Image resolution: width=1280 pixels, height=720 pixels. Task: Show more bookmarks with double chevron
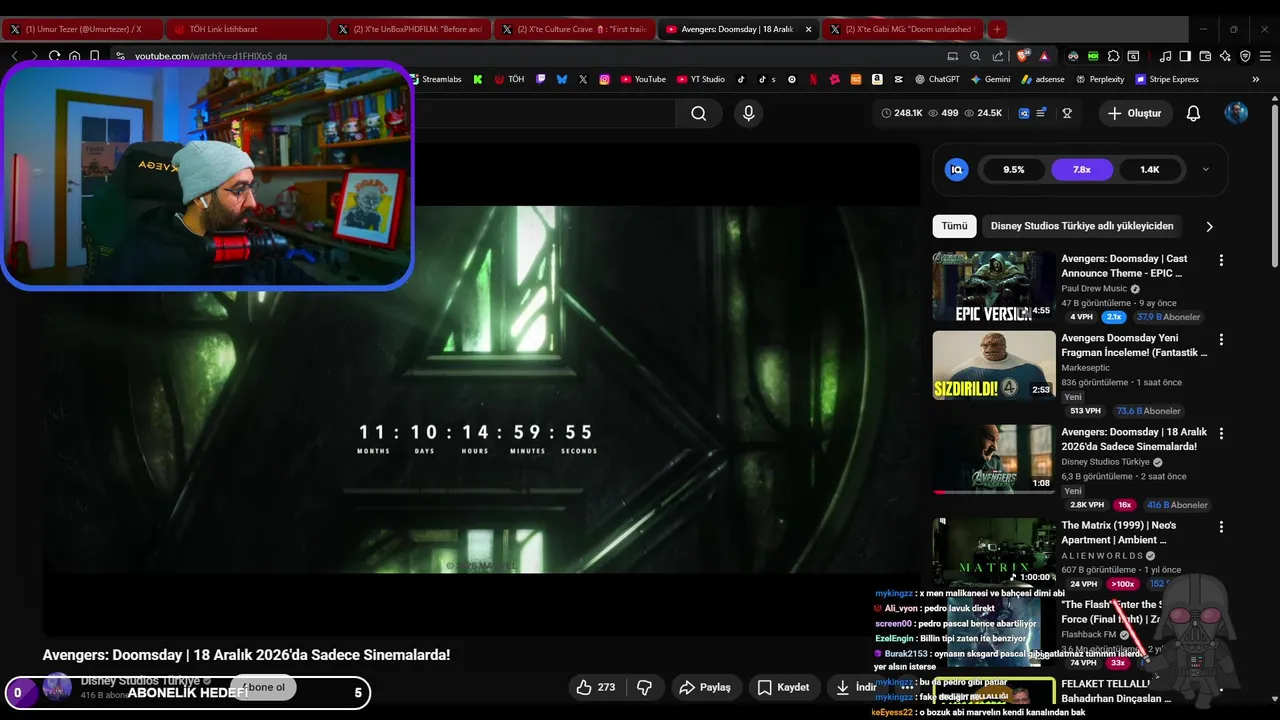[x=1256, y=79]
